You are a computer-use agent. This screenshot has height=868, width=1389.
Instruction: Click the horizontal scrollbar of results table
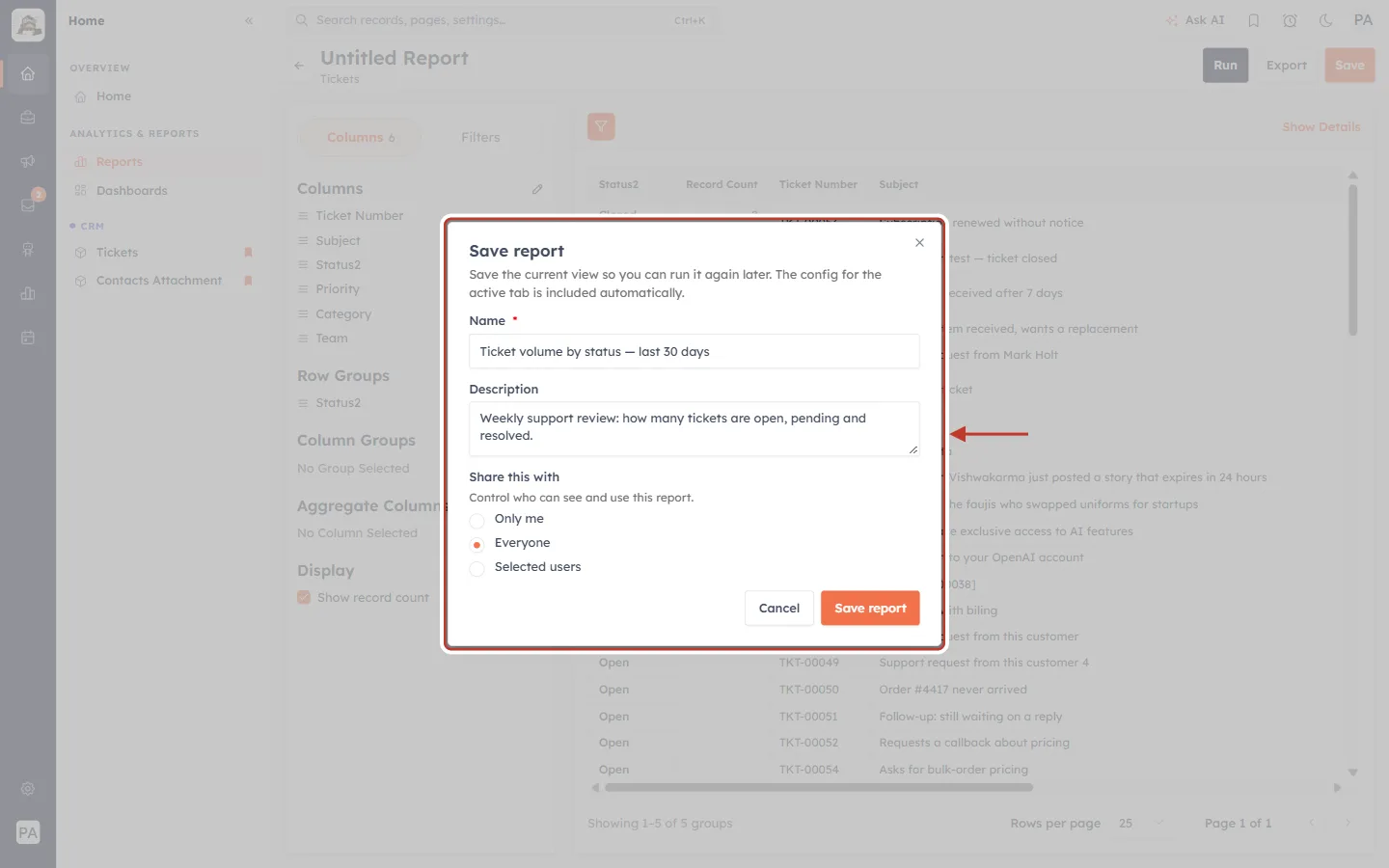819,788
